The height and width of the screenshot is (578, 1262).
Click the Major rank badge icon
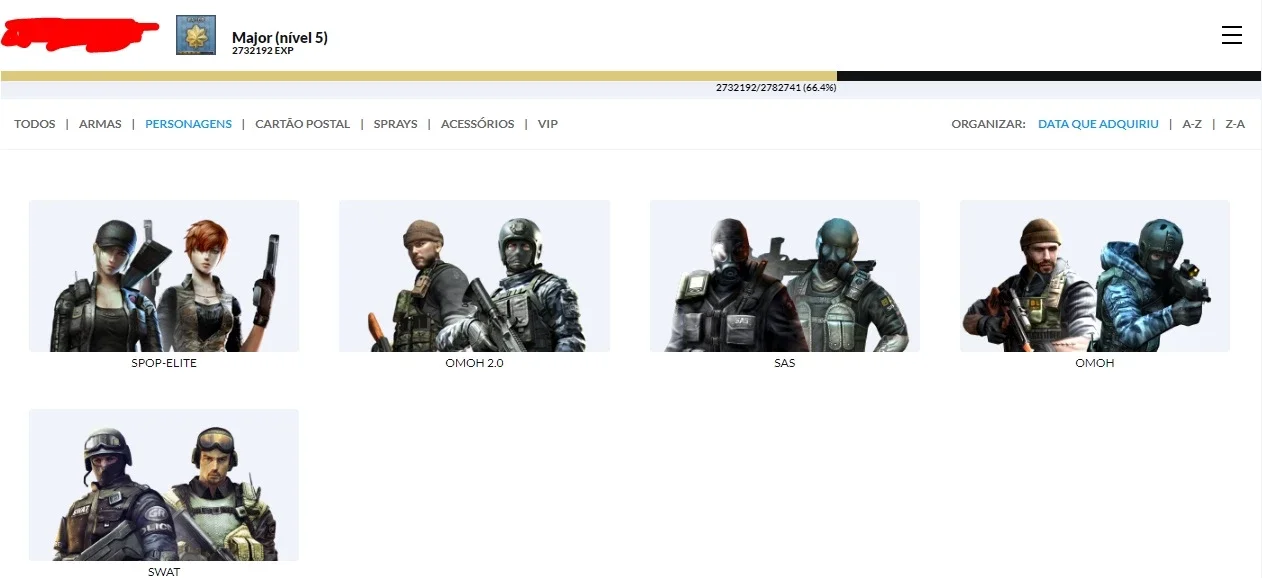tap(196, 35)
